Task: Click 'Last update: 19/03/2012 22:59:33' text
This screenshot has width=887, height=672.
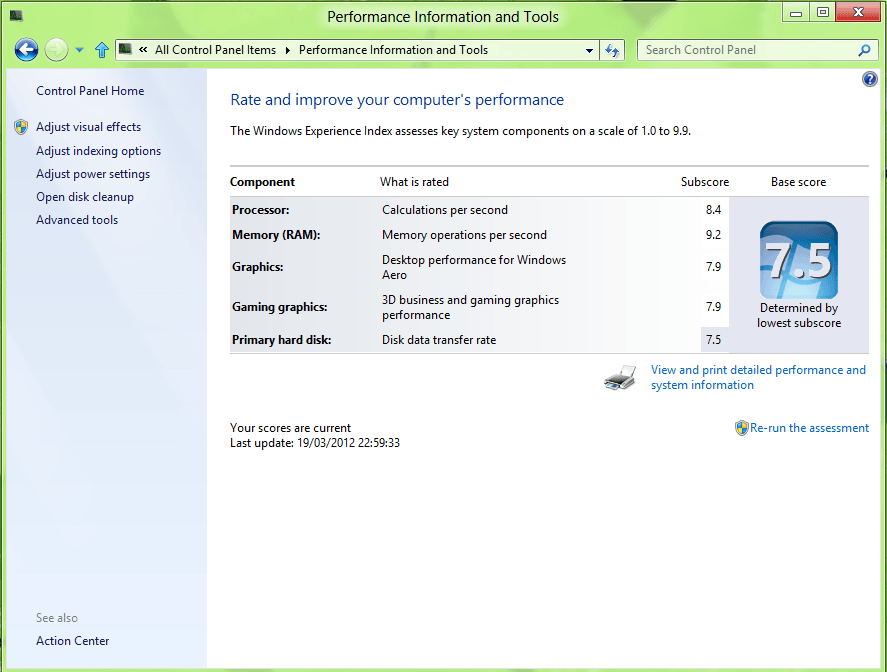Action: (x=315, y=443)
